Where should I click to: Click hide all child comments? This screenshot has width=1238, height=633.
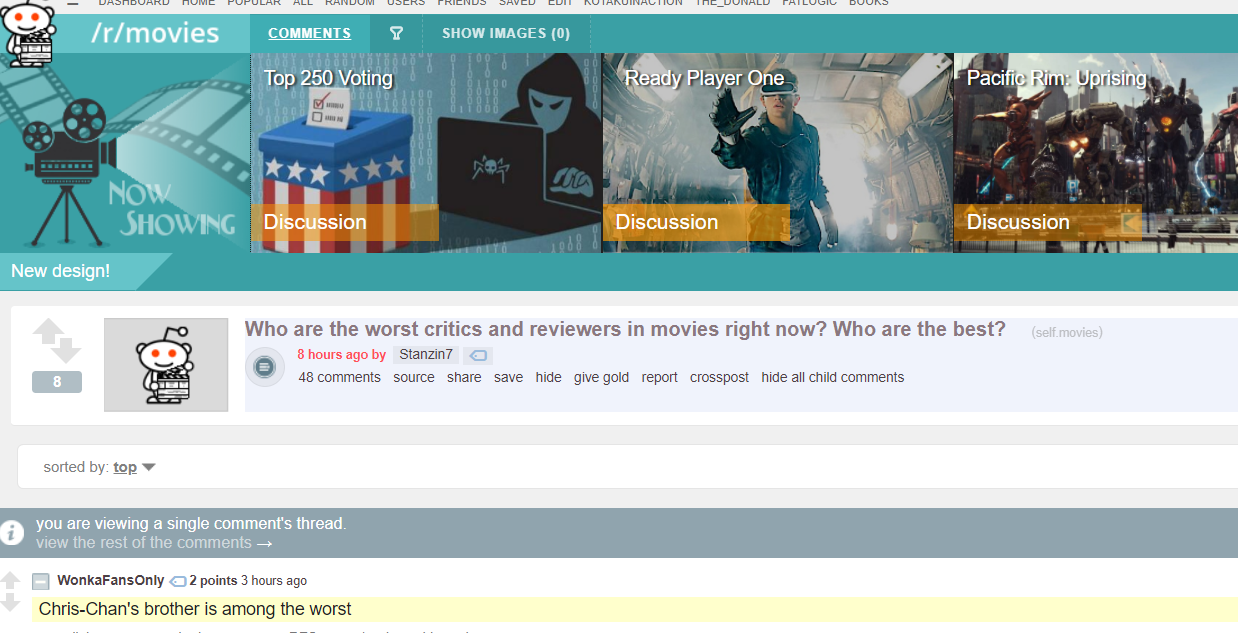pyautogui.click(x=832, y=377)
